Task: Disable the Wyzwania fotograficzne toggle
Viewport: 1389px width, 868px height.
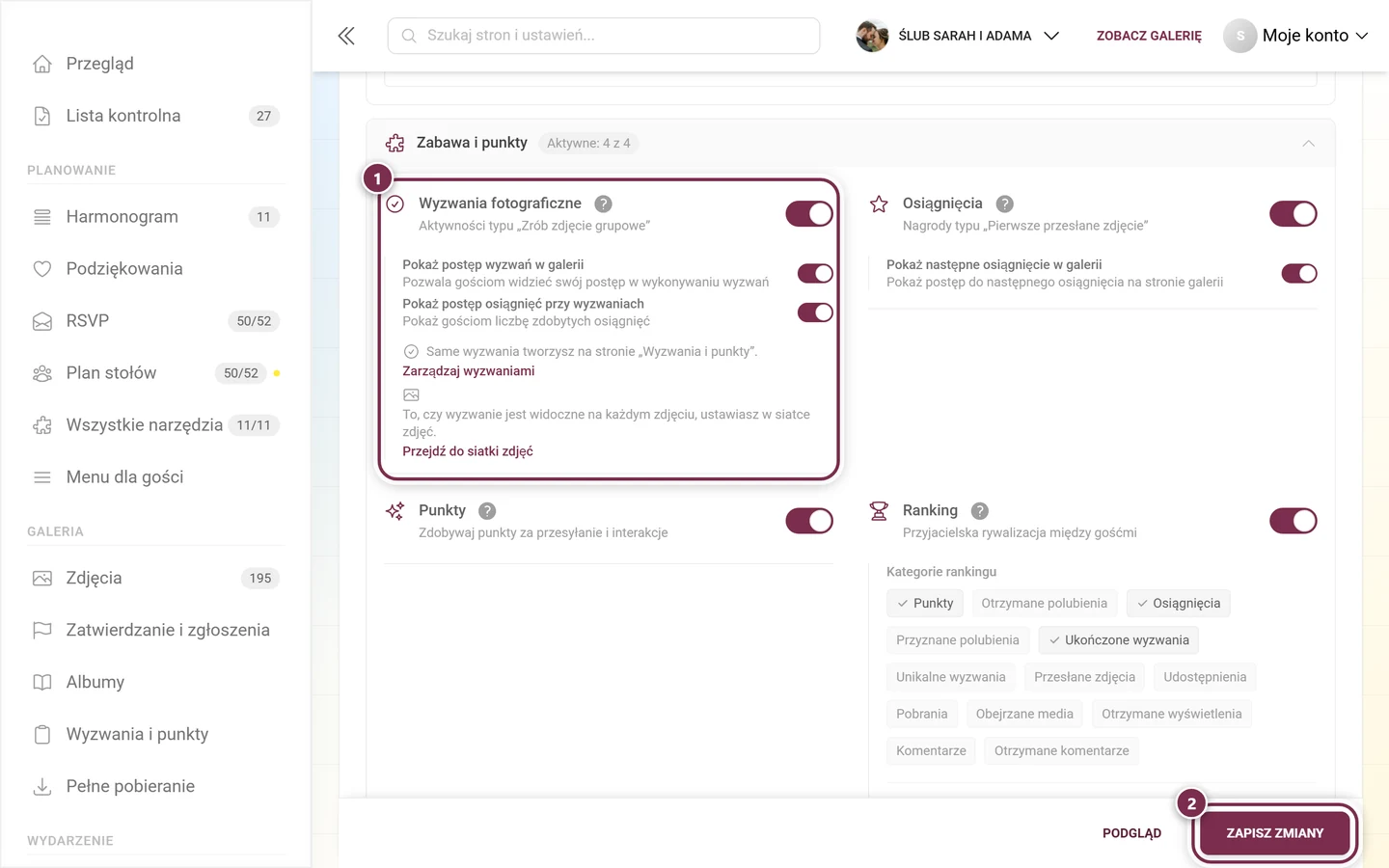Action: (809, 214)
